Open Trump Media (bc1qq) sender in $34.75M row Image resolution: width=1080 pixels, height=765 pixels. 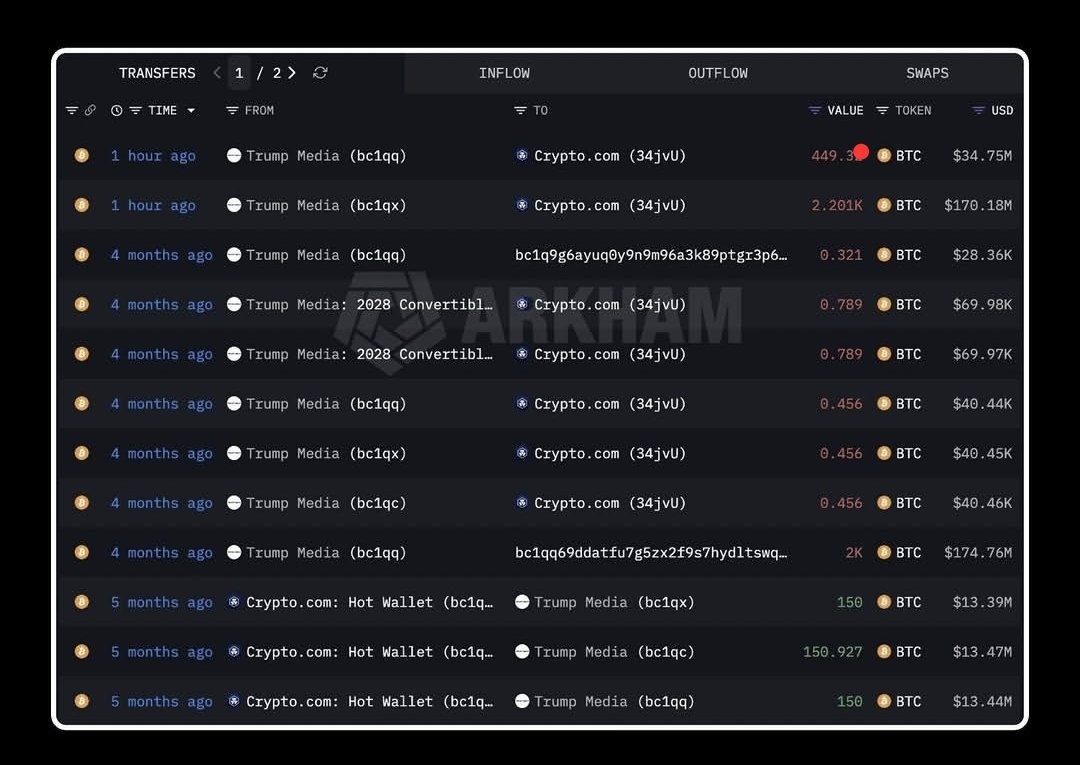[317, 156]
